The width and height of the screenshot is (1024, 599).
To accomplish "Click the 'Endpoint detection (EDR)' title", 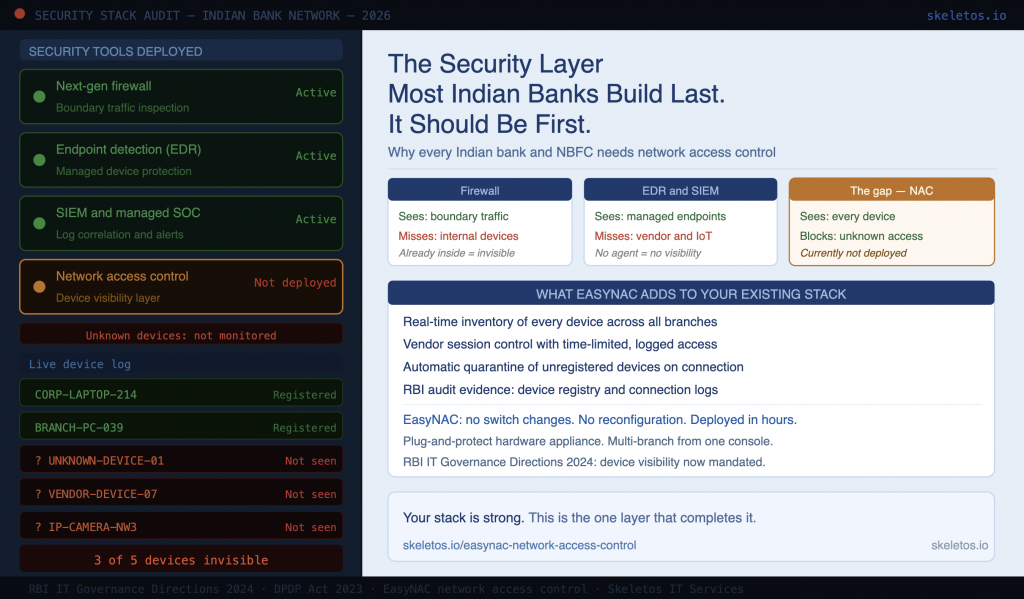I will pos(128,149).
